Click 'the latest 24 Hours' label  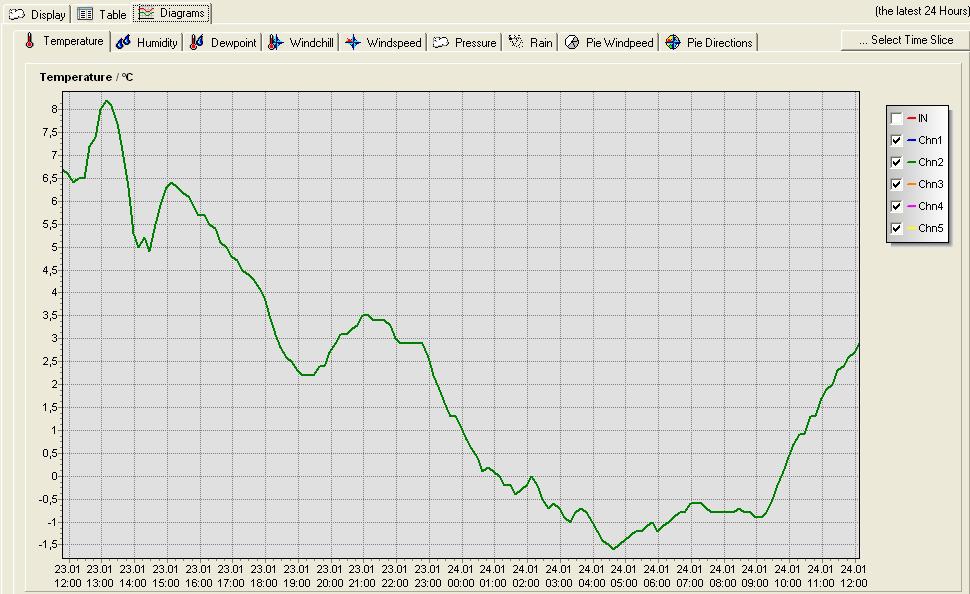(x=921, y=11)
